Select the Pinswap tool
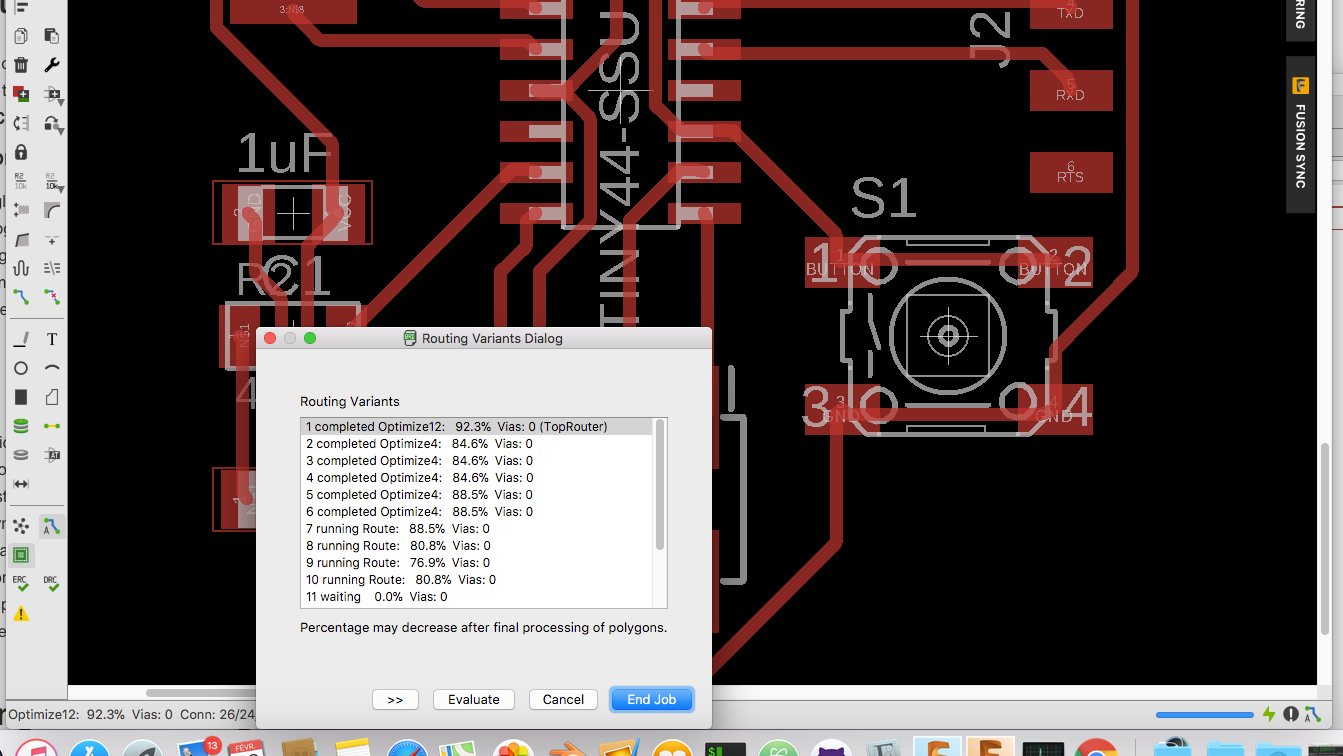The image size is (1343, 756). coord(20,123)
